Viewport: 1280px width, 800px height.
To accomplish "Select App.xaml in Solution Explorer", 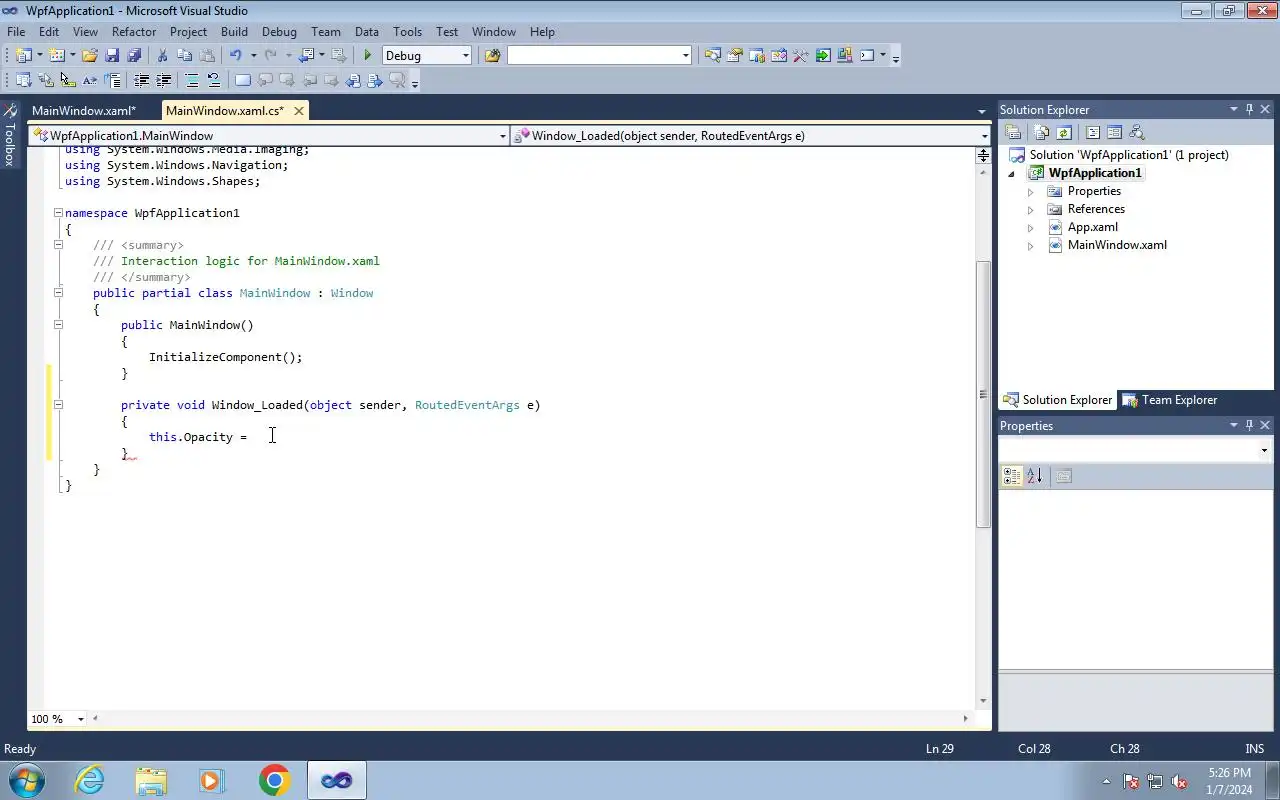I will [1092, 228].
